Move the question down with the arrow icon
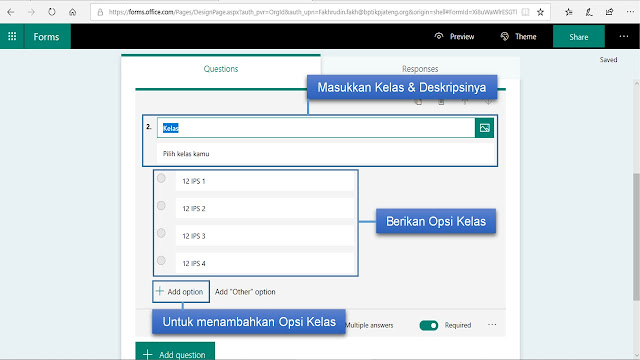Screen dimensions: 640x360 [488, 102]
